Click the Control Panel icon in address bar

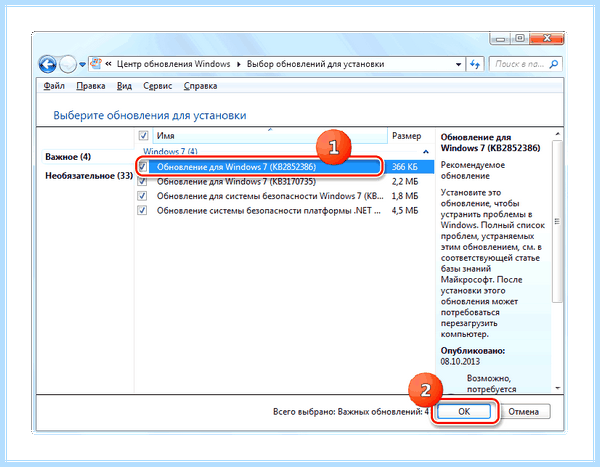coord(96,64)
